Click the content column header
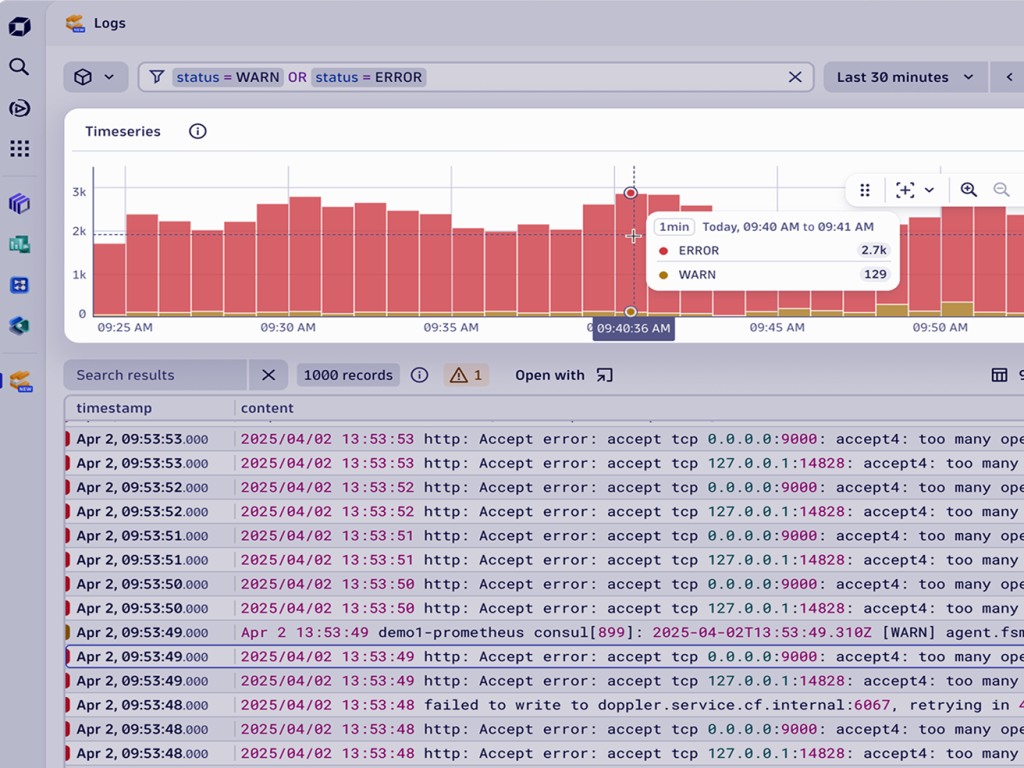 (x=267, y=408)
